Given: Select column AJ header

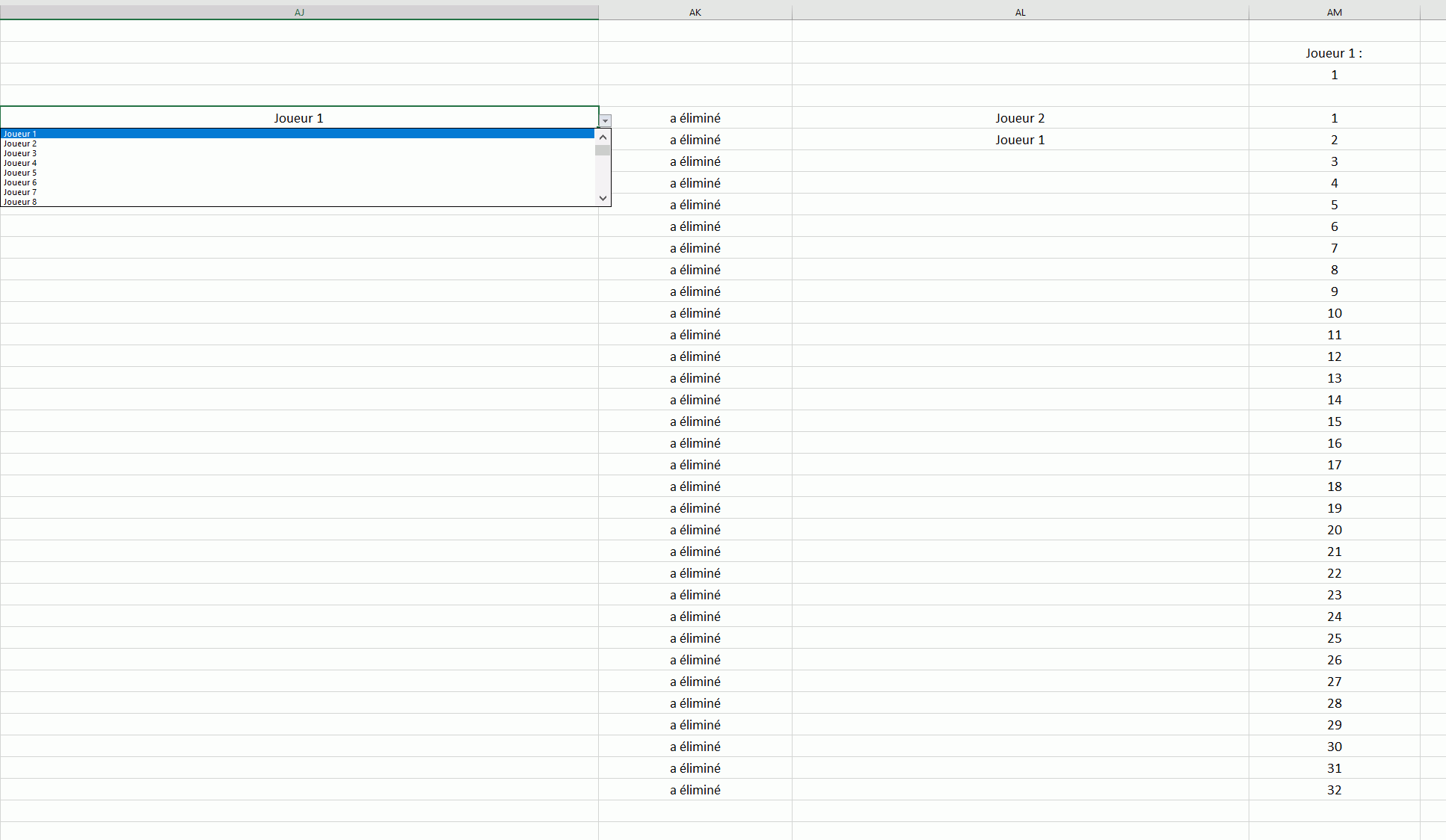Looking at the screenshot, I should 299,12.
